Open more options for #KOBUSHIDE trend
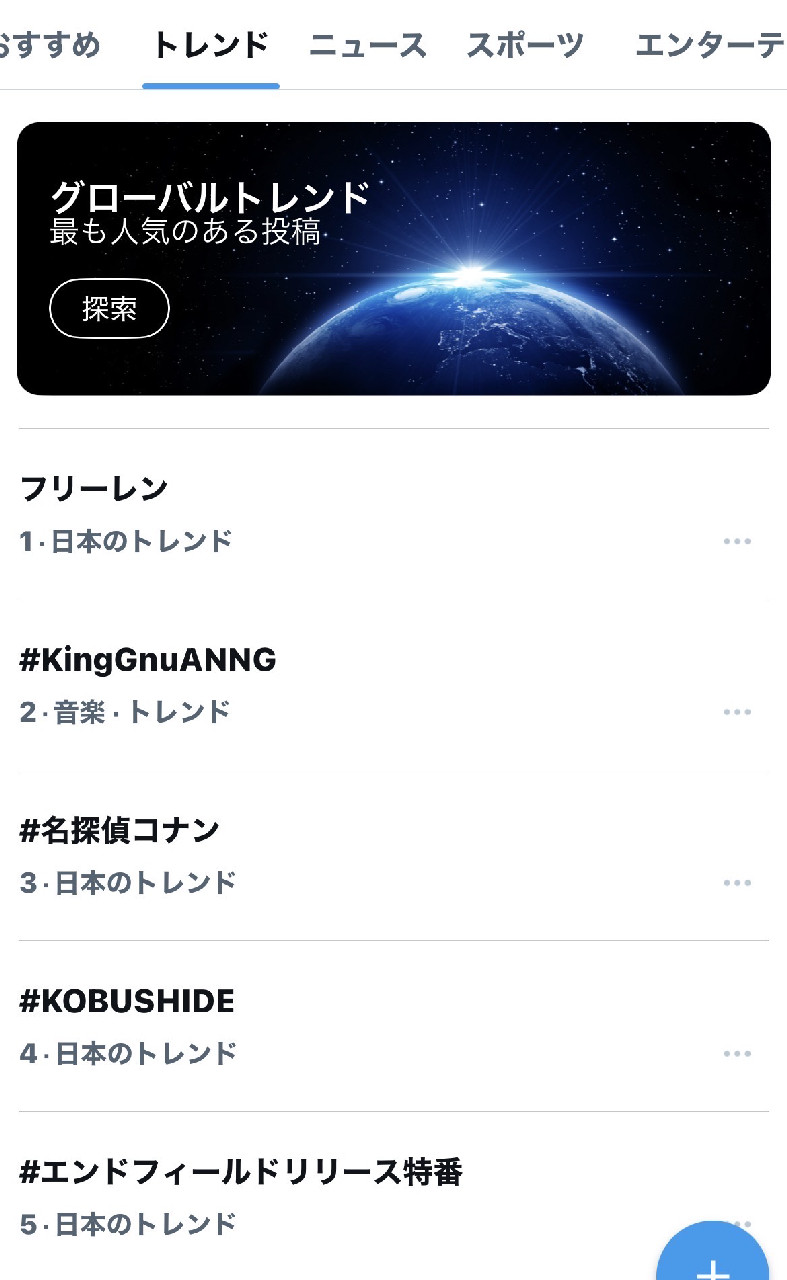The width and height of the screenshot is (787, 1280). [737, 1053]
